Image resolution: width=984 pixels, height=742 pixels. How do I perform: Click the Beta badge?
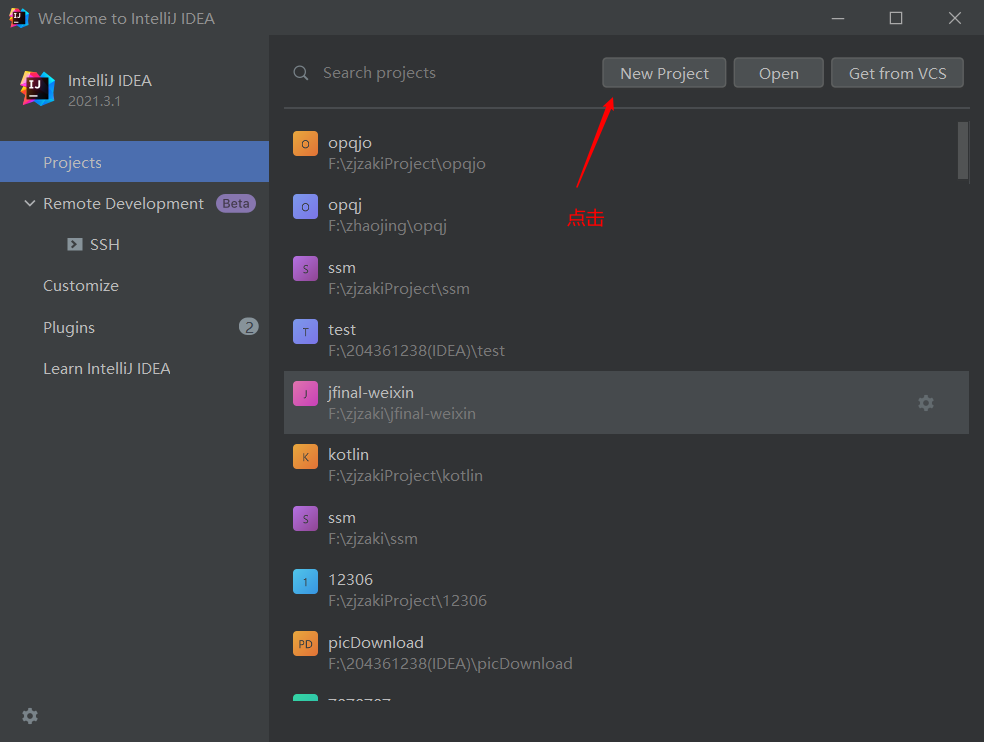[x=235, y=203]
